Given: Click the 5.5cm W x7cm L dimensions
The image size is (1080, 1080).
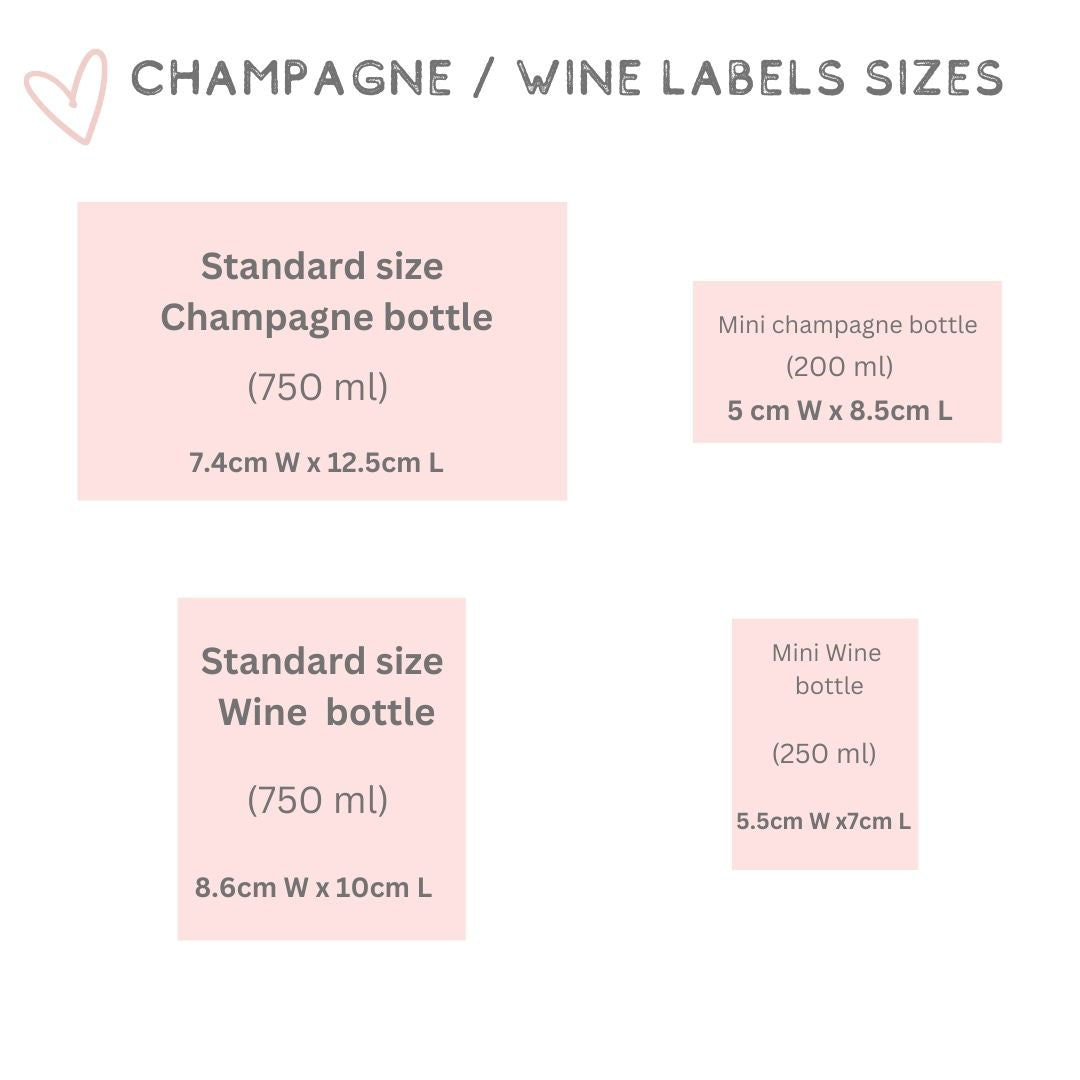Looking at the screenshot, I should point(823,821).
